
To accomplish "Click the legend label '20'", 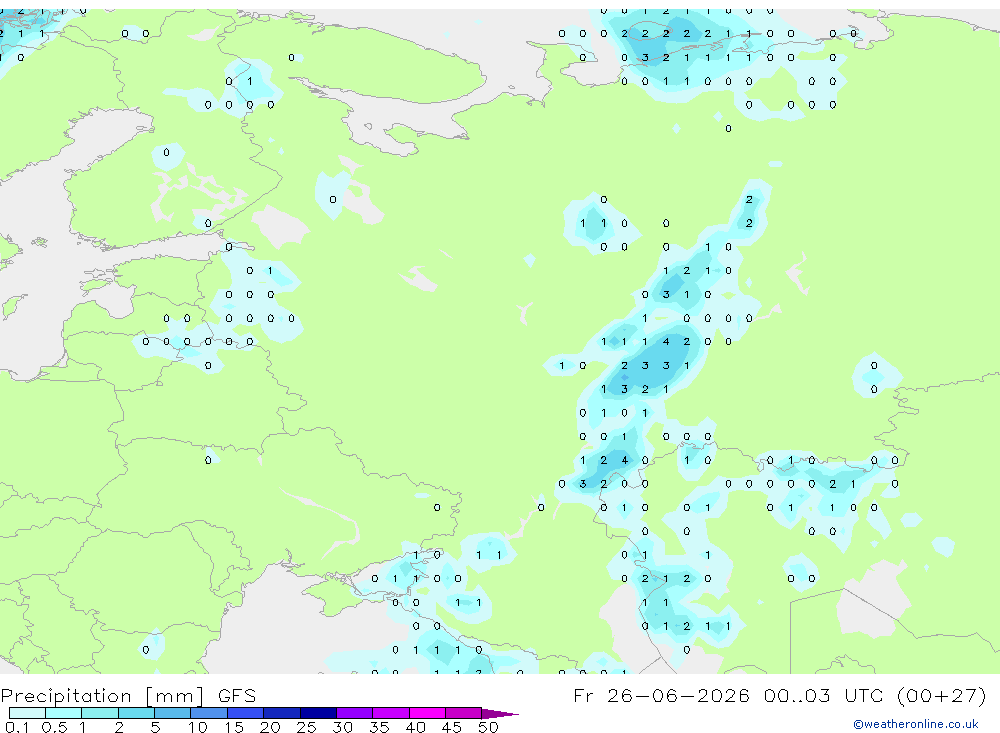I will pyautogui.click(x=270, y=727).
